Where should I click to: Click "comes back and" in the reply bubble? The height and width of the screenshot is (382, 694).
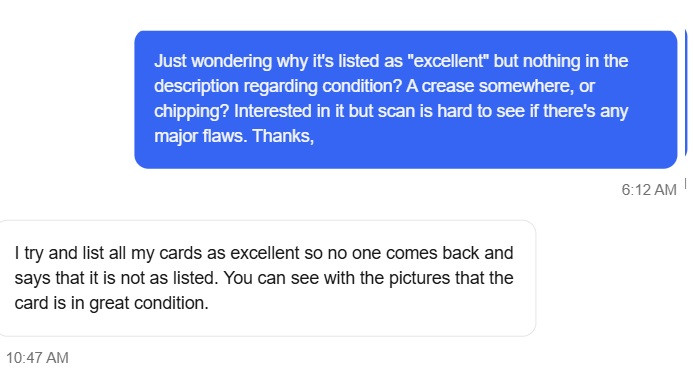pyautogui.click(x=450, y=253)
